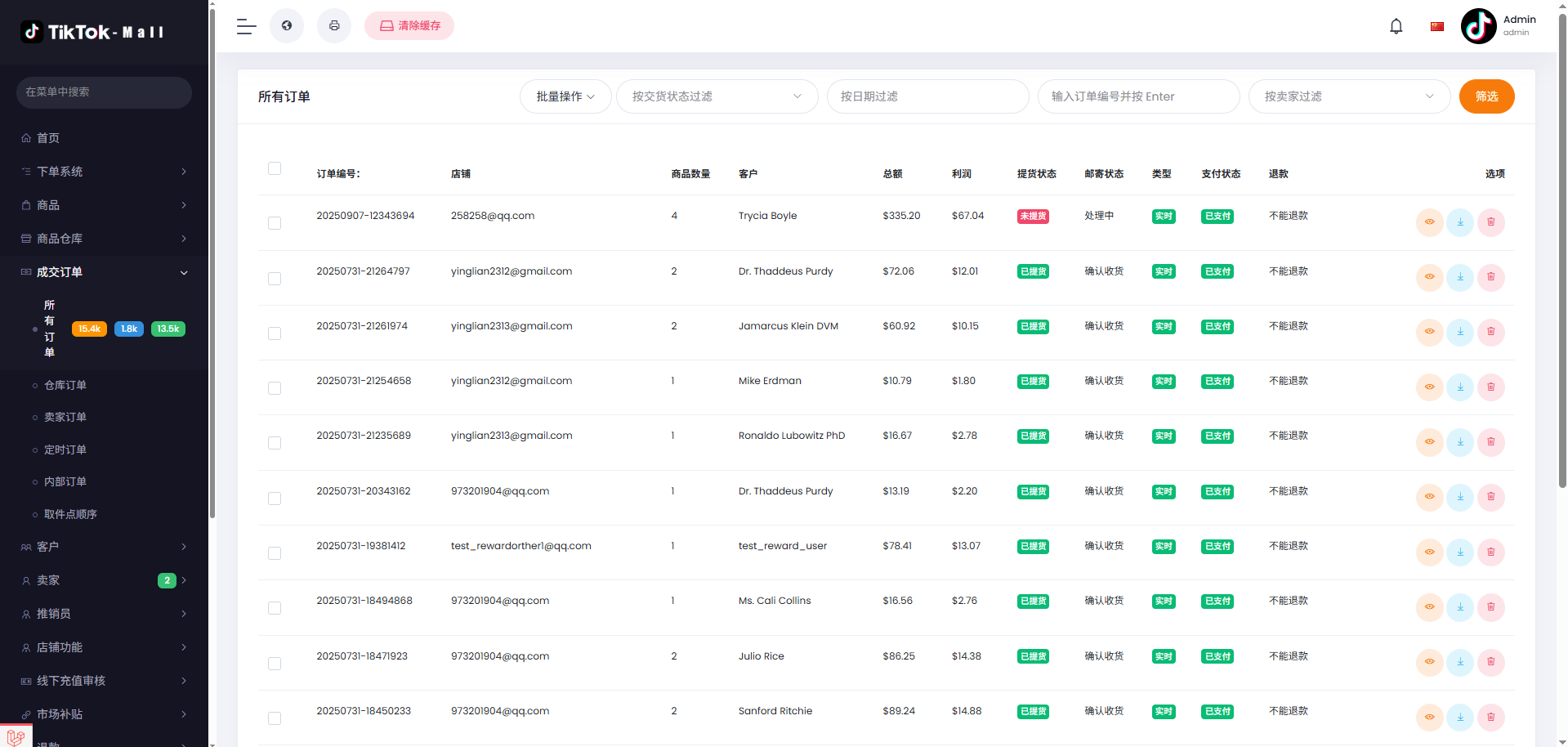Viewport: 1568px width, 747px height.
Task: Click the sidebar vertical scrollbar
Action: [212, 262]
